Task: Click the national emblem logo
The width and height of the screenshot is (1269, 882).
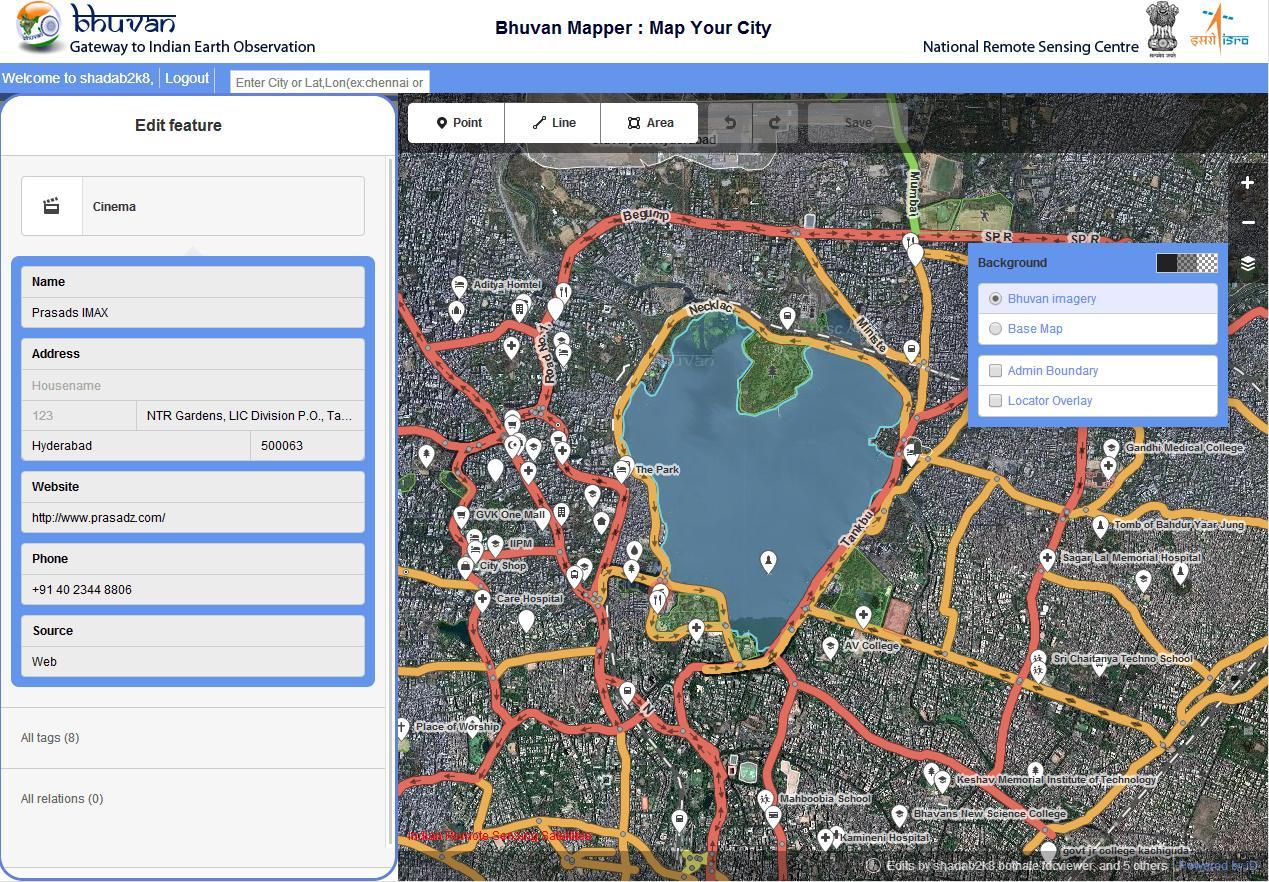Action: coord(1163,30)
